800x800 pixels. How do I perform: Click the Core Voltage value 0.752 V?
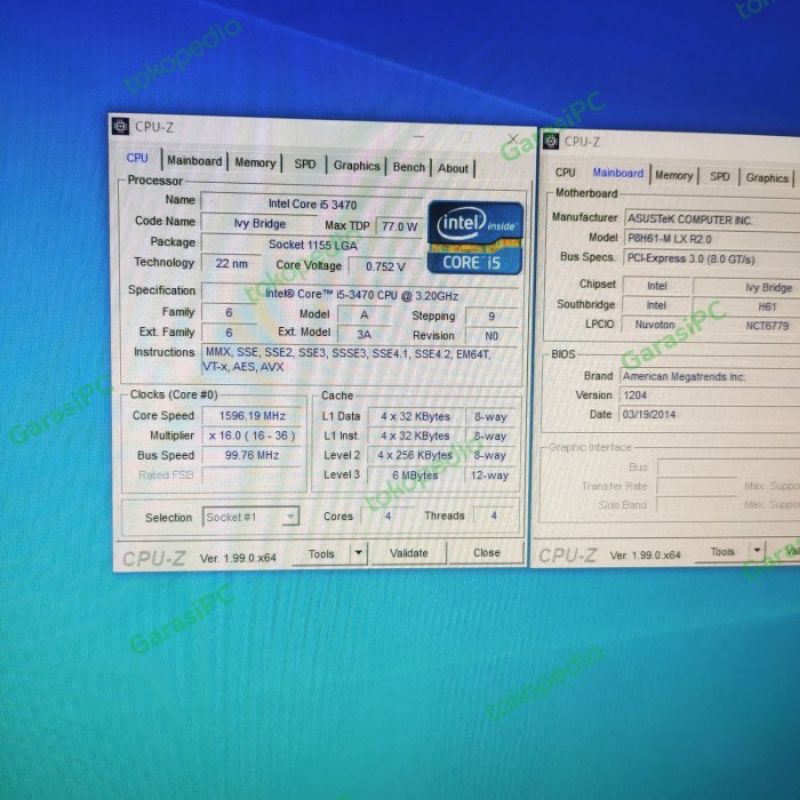(x=385, y=266)
